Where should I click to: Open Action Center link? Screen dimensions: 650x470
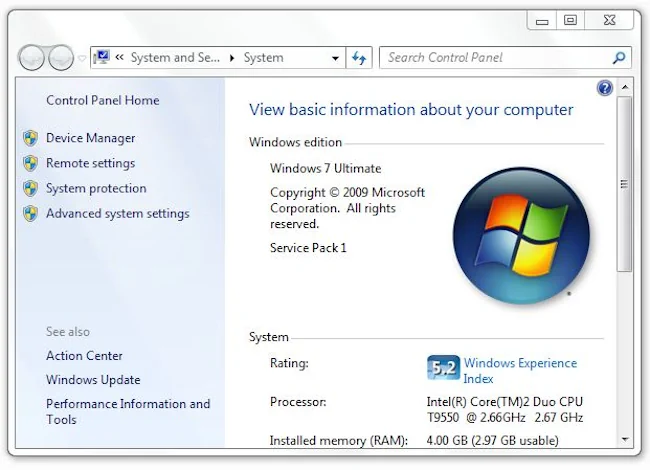coord(84,356)
